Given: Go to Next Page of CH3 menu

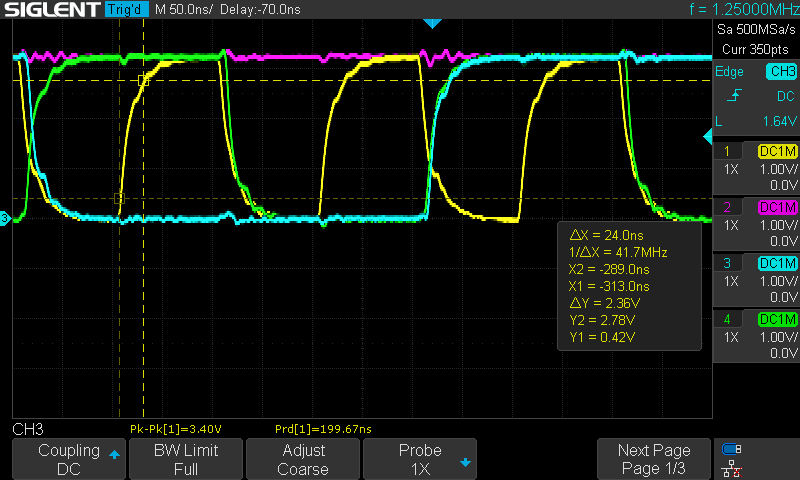Looking at the screenshot, I should point(654,459).
